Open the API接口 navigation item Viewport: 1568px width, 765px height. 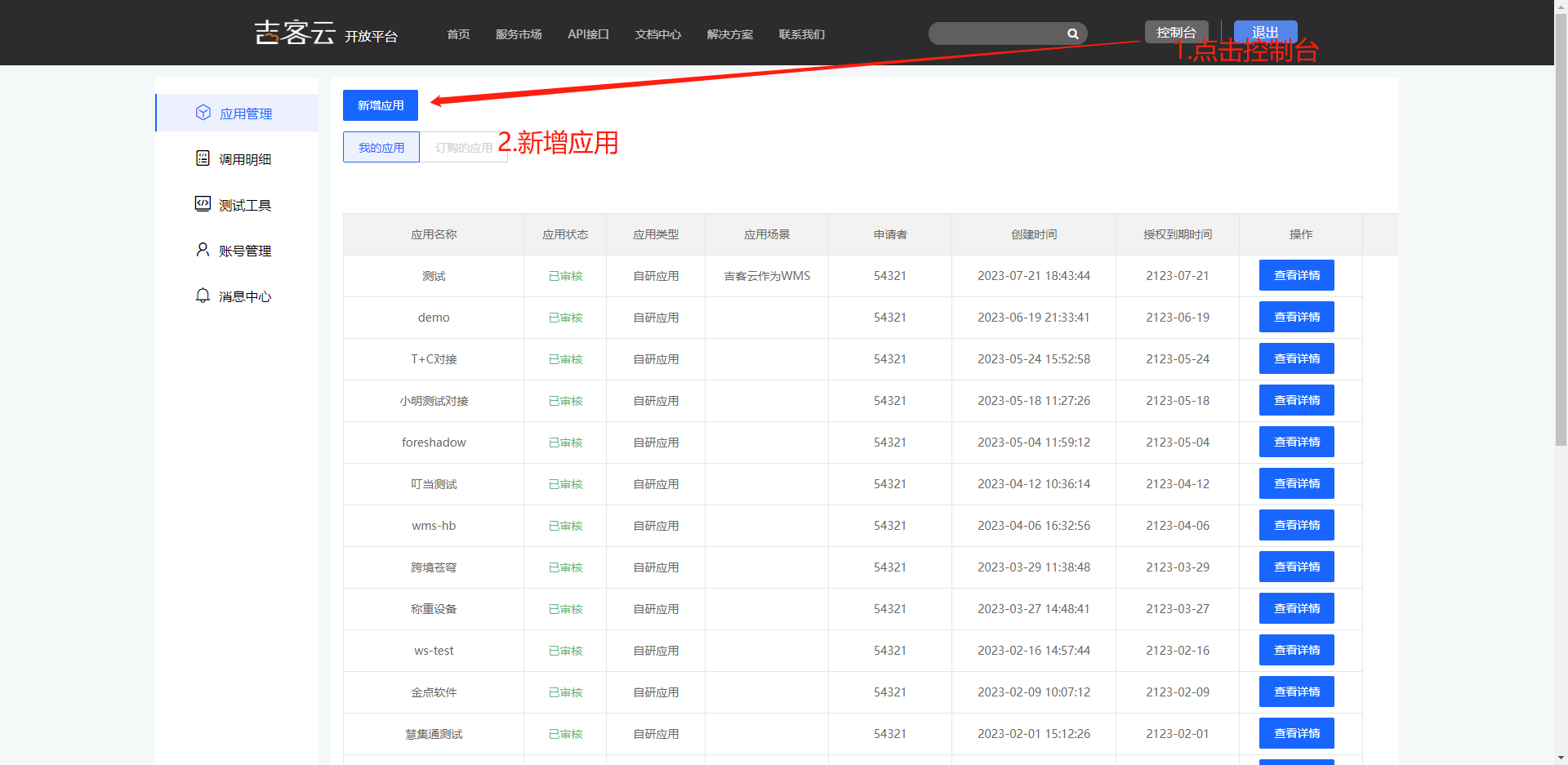pos(588,34)
